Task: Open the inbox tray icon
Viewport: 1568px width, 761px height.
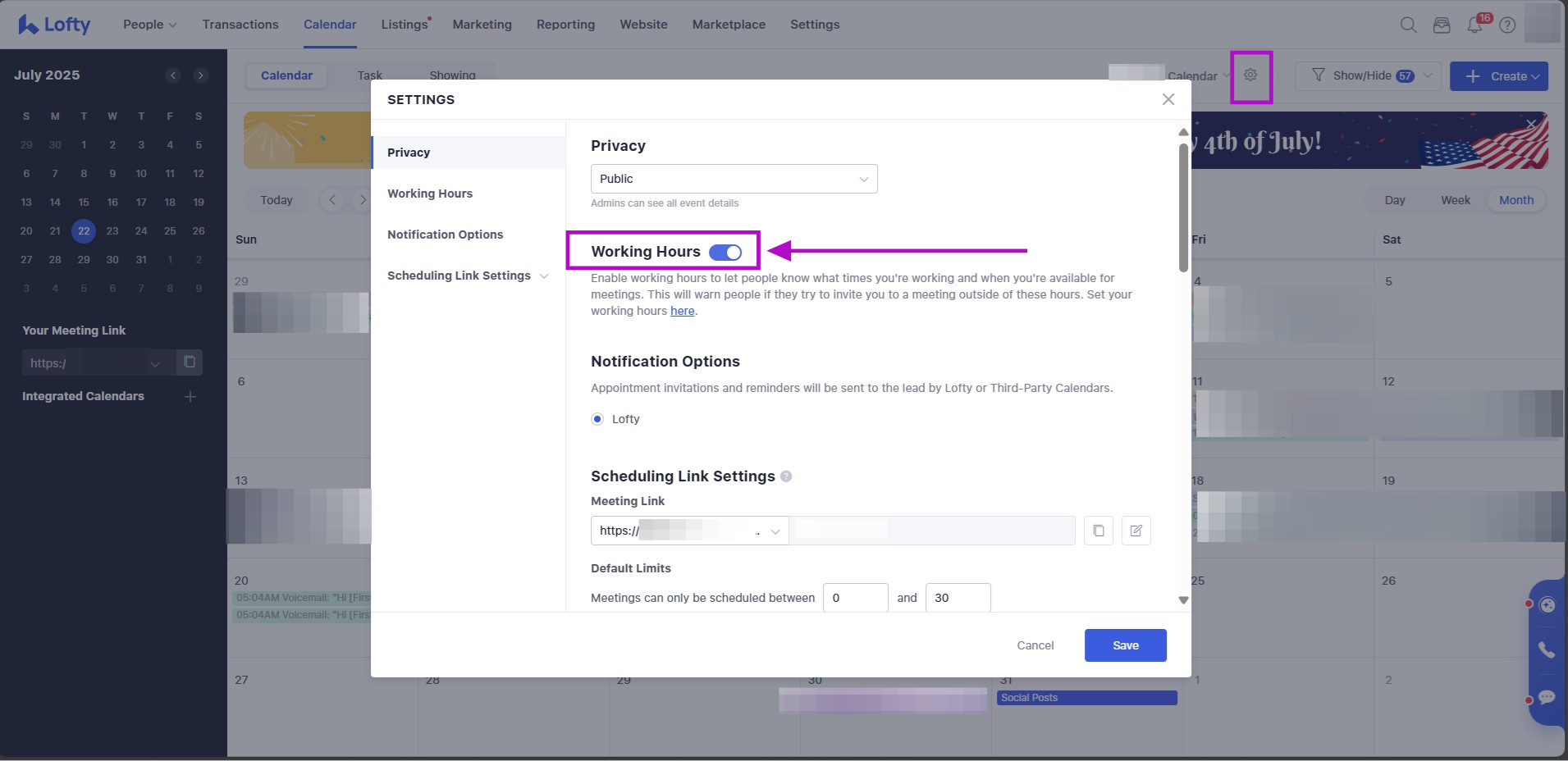Action: [x=1442, y=25]
